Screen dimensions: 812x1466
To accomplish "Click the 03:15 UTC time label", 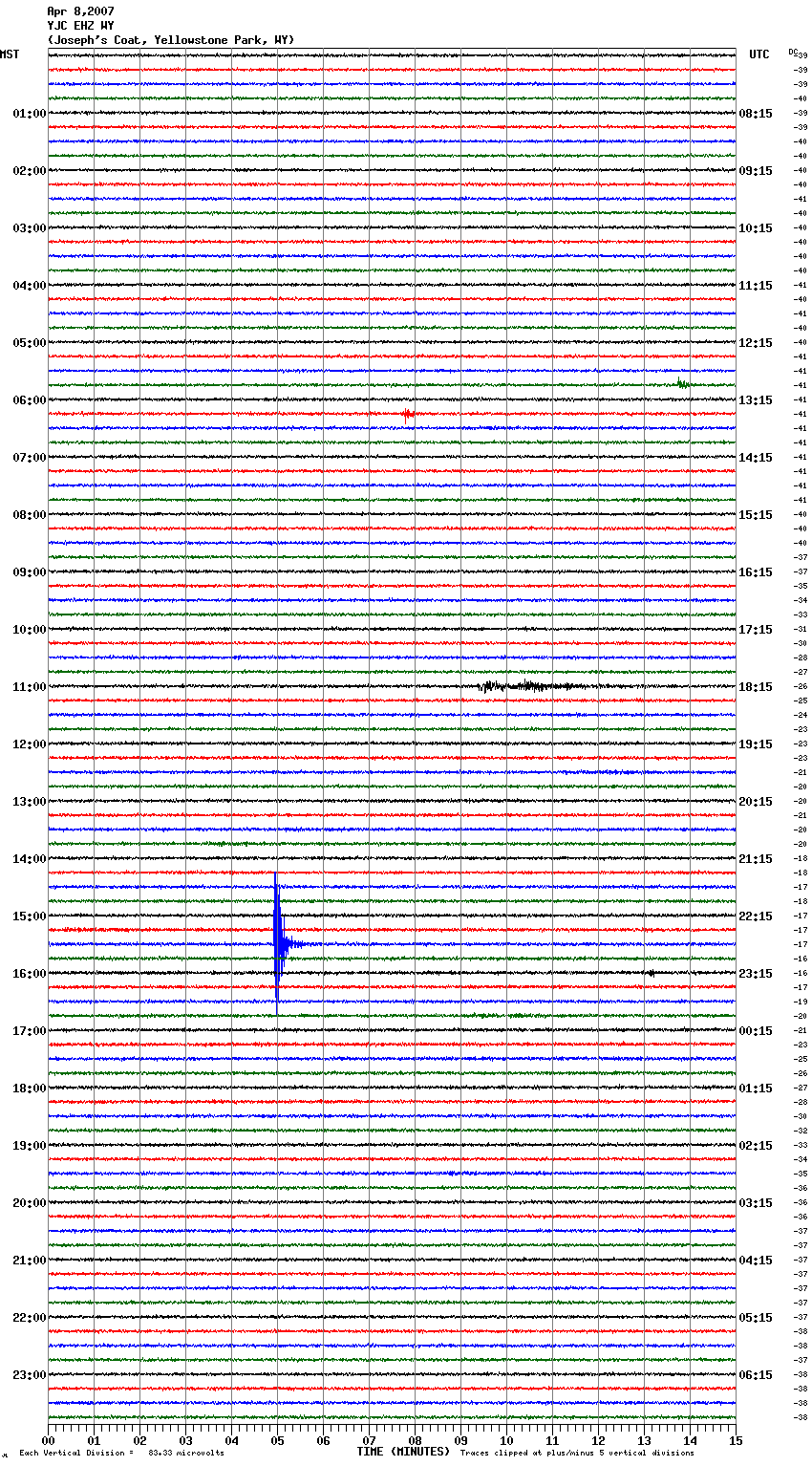I will tap(756, 1203).
